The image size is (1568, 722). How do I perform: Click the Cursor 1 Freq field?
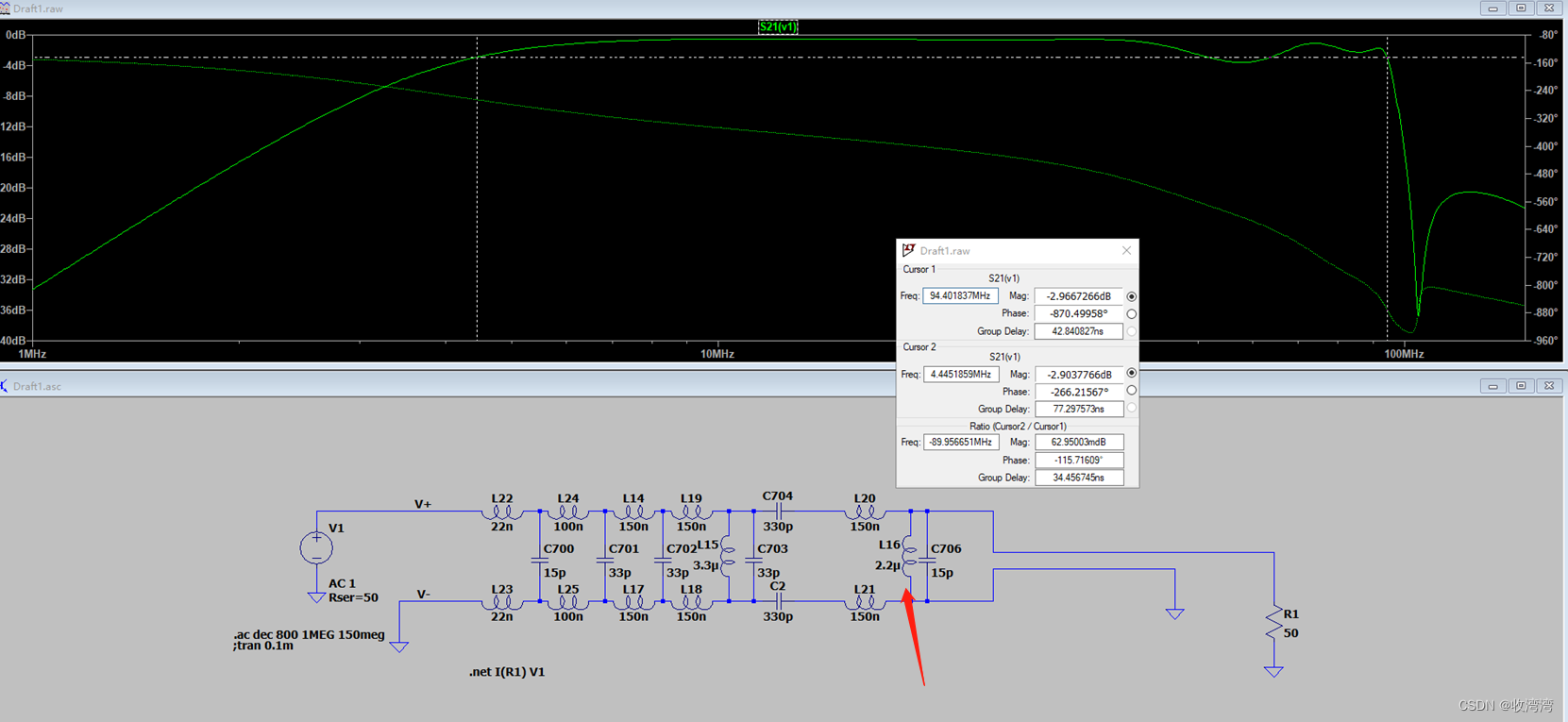(x=960, y=296)
